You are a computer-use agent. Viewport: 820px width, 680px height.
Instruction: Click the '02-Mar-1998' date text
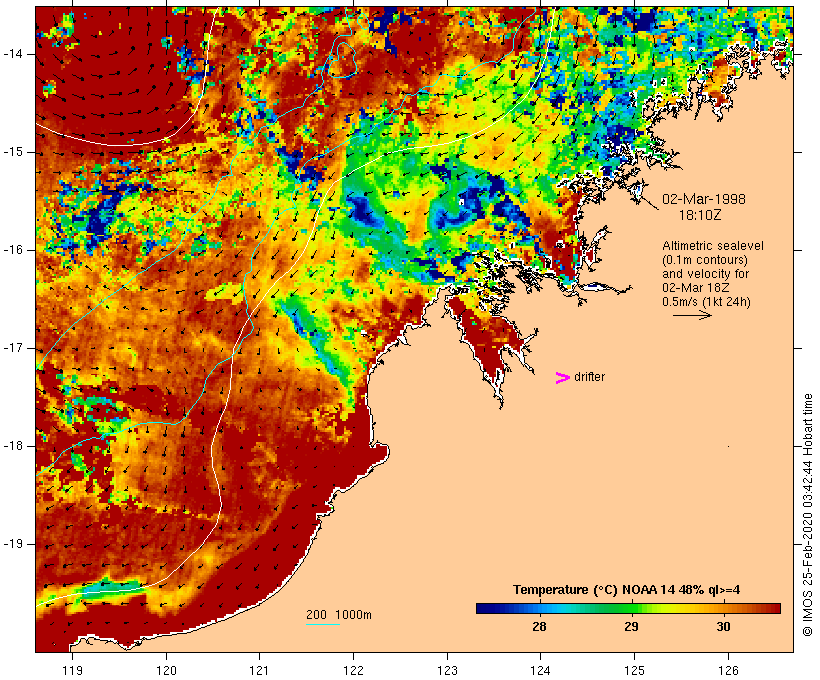704,199
